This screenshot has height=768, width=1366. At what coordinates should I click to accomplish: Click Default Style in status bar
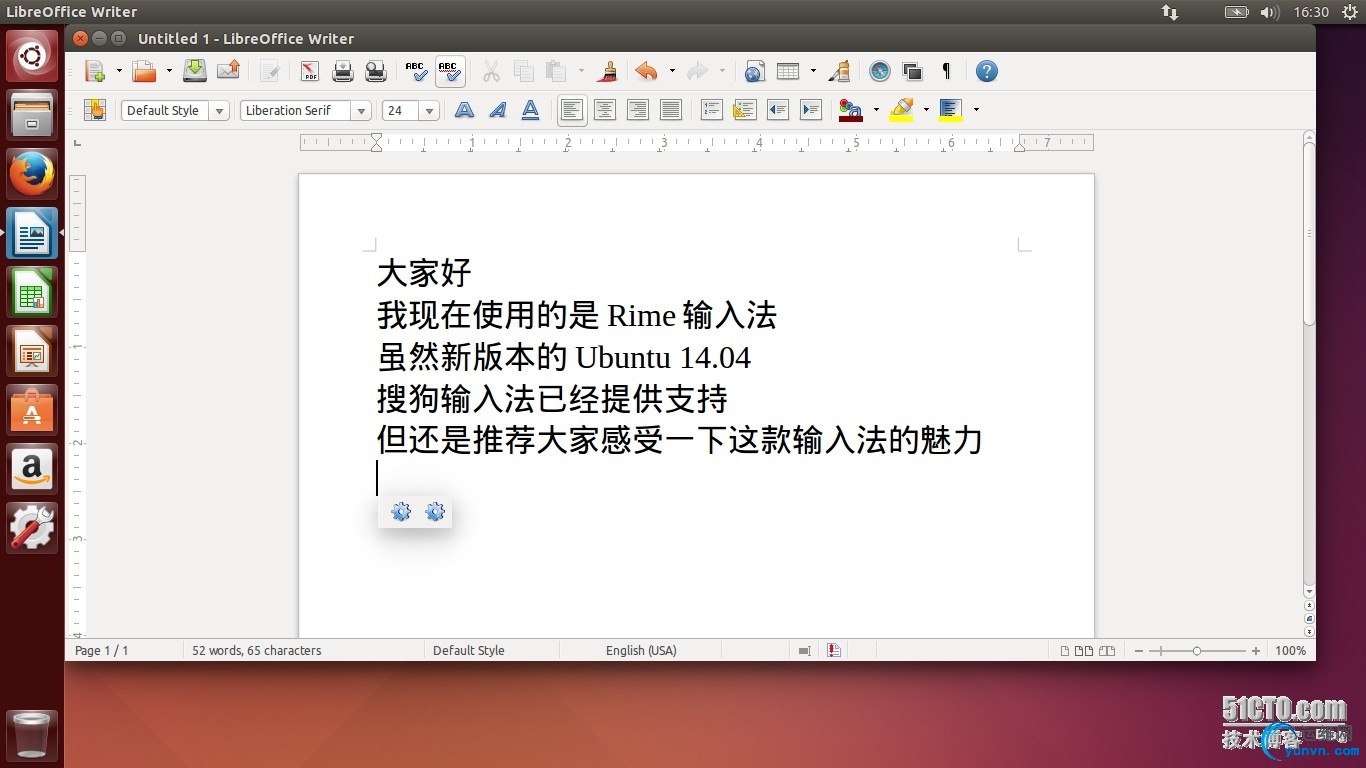[x=468, y=650]
